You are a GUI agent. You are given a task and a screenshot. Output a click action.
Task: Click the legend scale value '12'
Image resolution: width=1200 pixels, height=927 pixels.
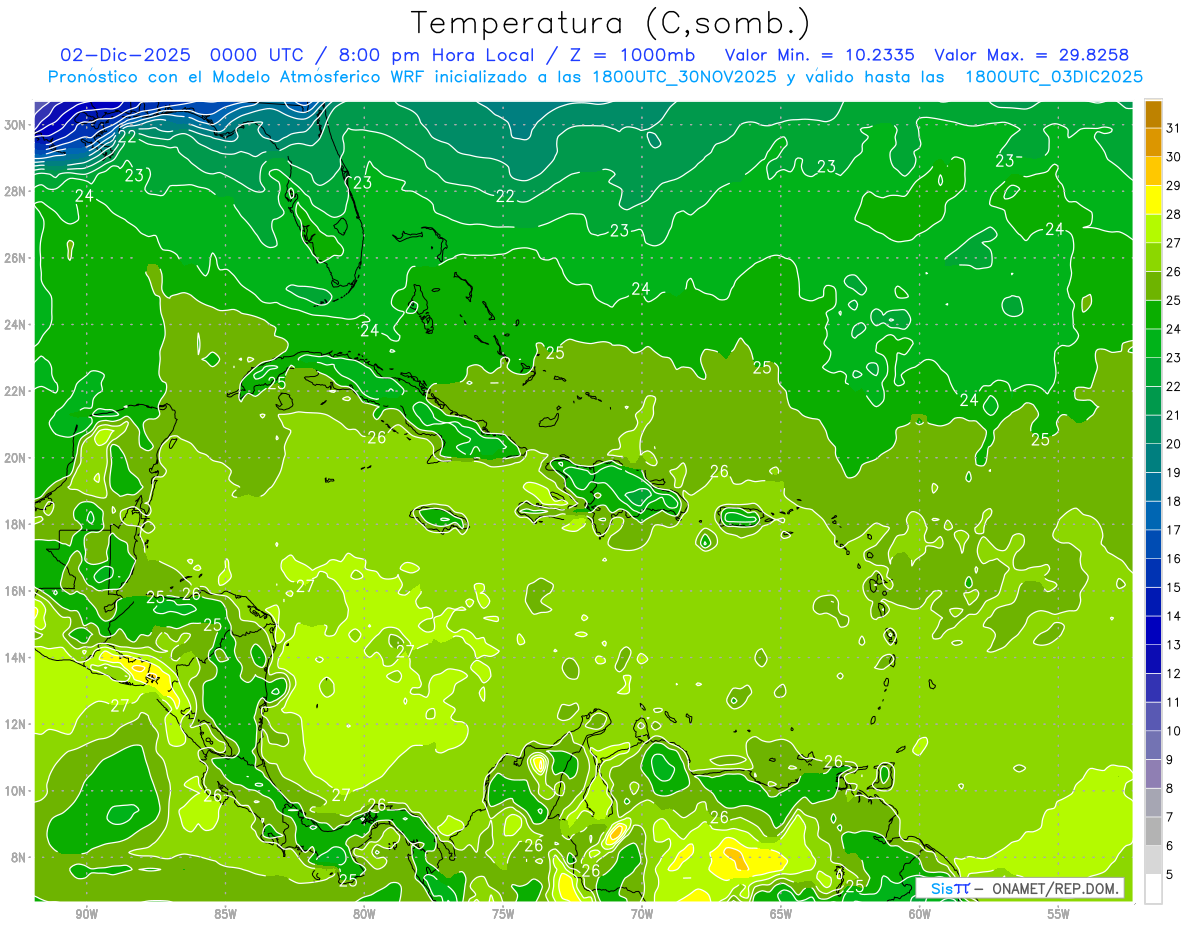pos(1174,674)
